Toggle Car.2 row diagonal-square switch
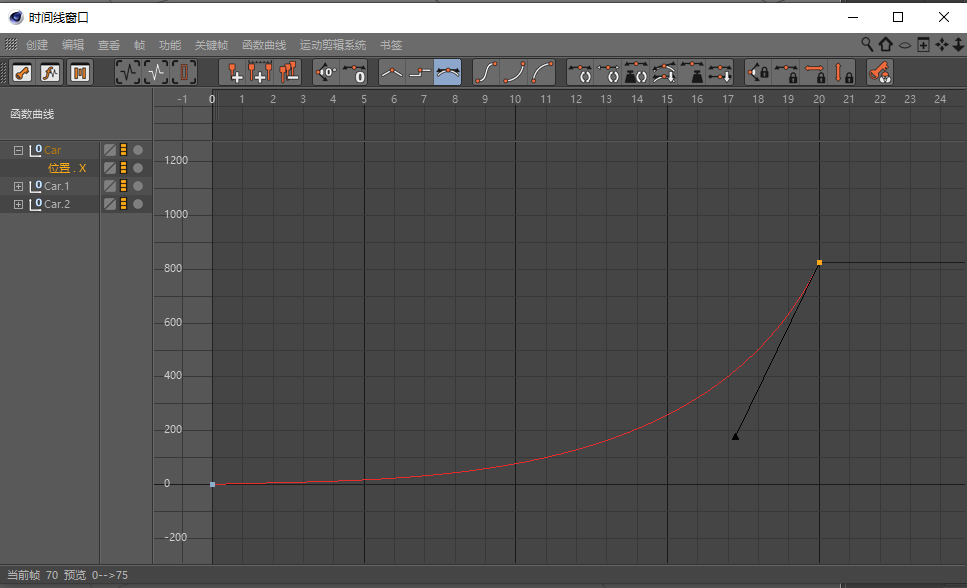 (x=110, y=204)
